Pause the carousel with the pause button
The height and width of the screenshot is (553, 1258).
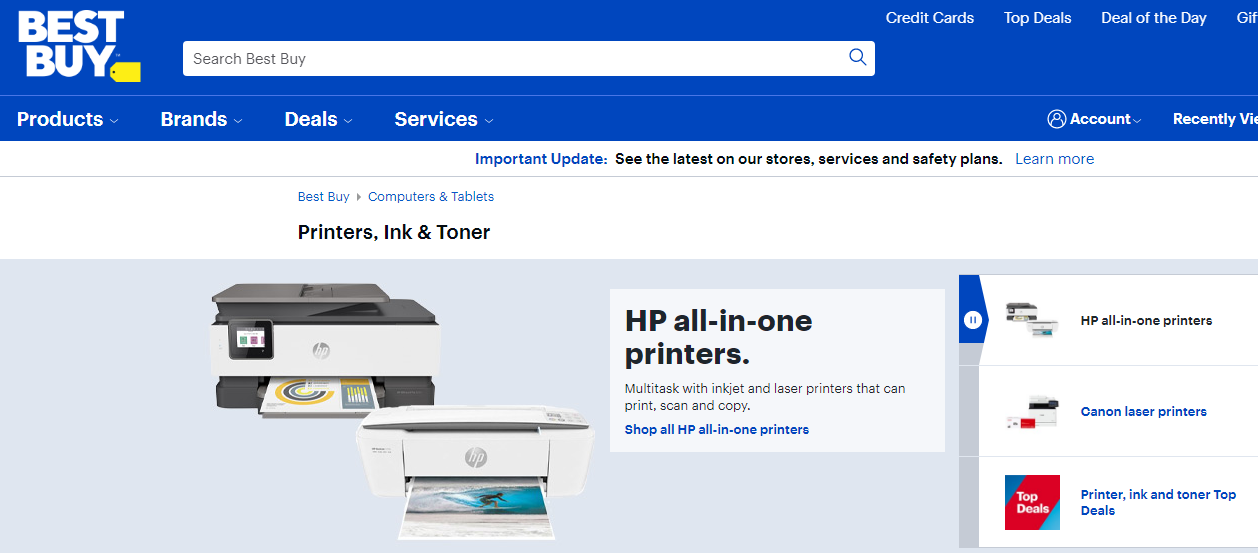point(973,320)
